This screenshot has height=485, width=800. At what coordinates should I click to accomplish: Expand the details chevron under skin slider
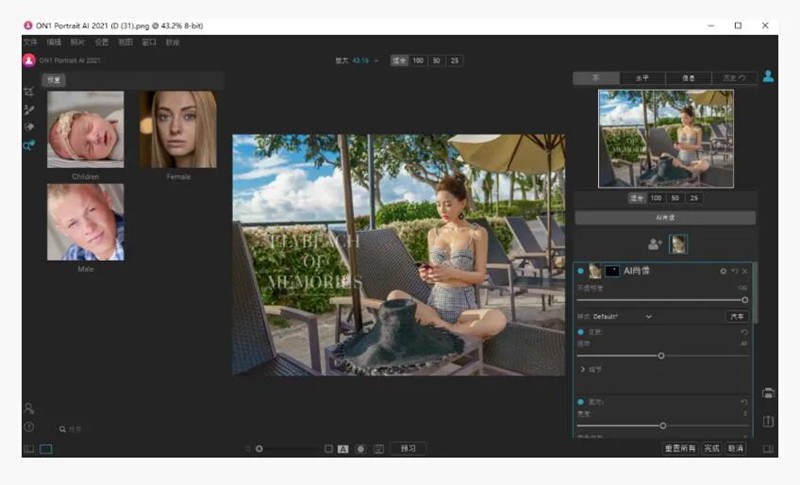[583, 369]
